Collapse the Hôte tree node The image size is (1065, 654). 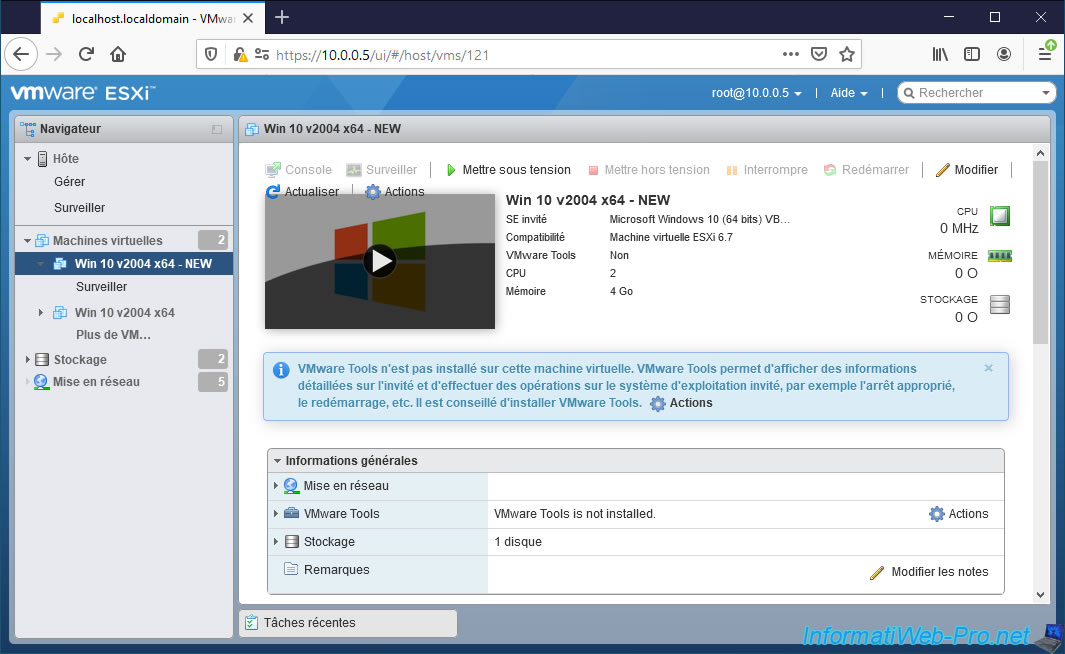pos(28,159)
